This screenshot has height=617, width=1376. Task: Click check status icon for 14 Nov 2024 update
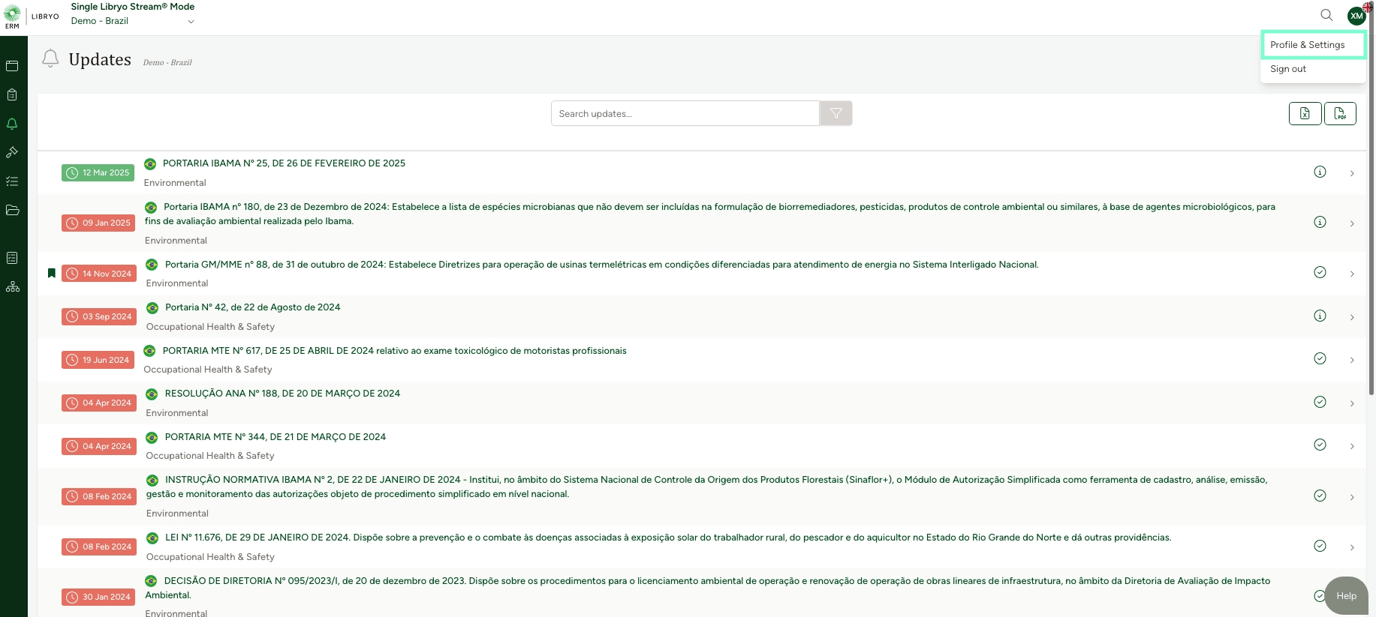[x=1320, y=272]
